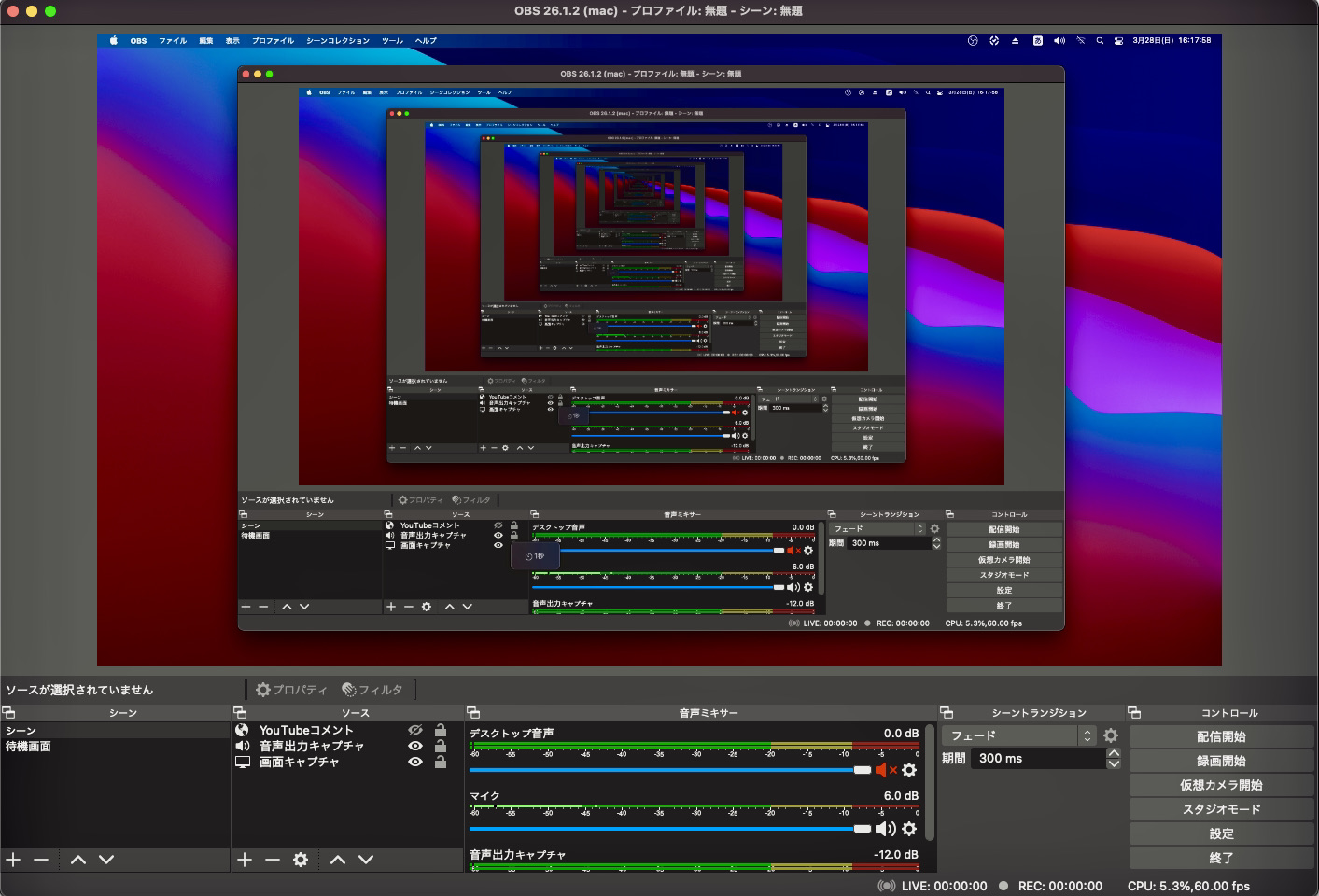Open source properties gear in Sources toolbar
This screenshot has width=1319, height=896.
pyautogui.click(x=301, y=860)
